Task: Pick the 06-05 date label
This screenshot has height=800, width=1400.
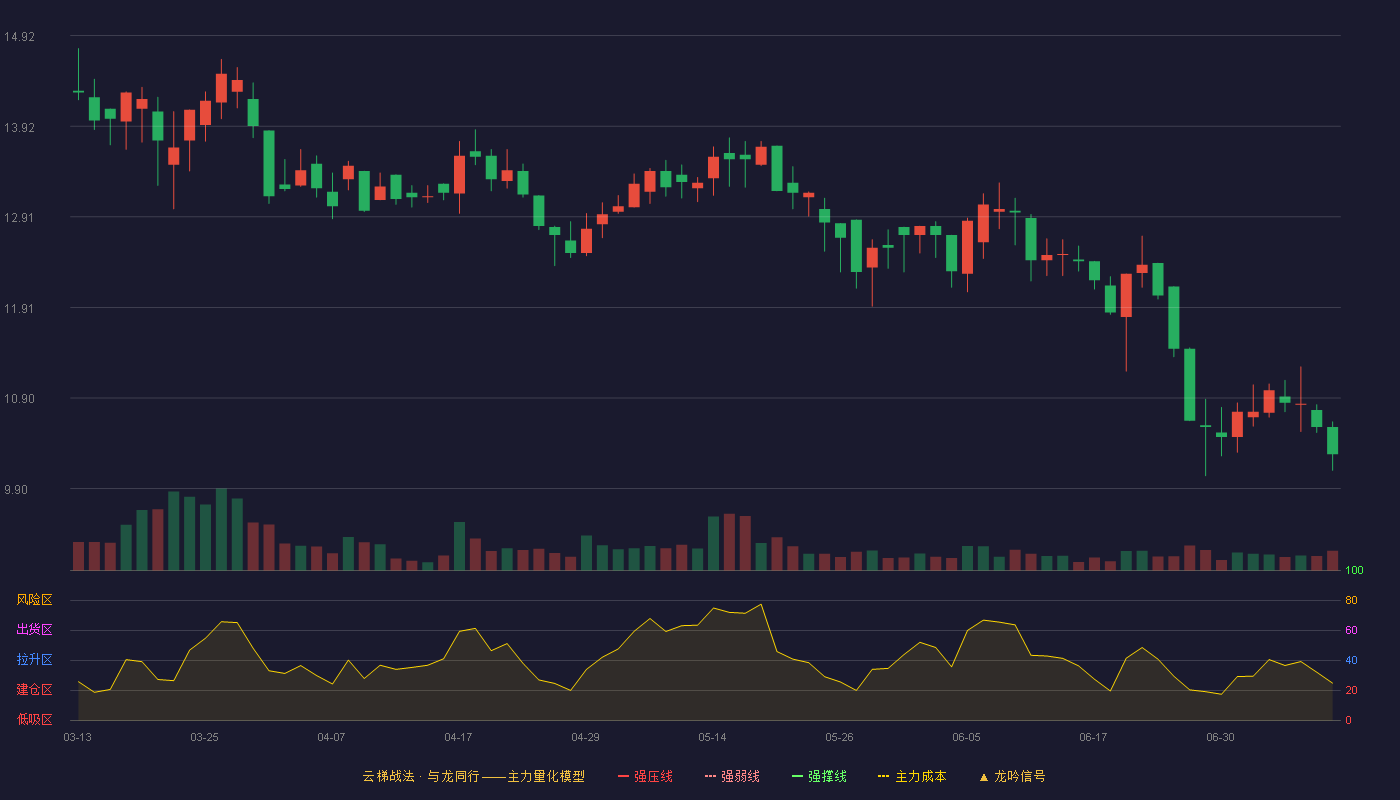Action: 966,737
